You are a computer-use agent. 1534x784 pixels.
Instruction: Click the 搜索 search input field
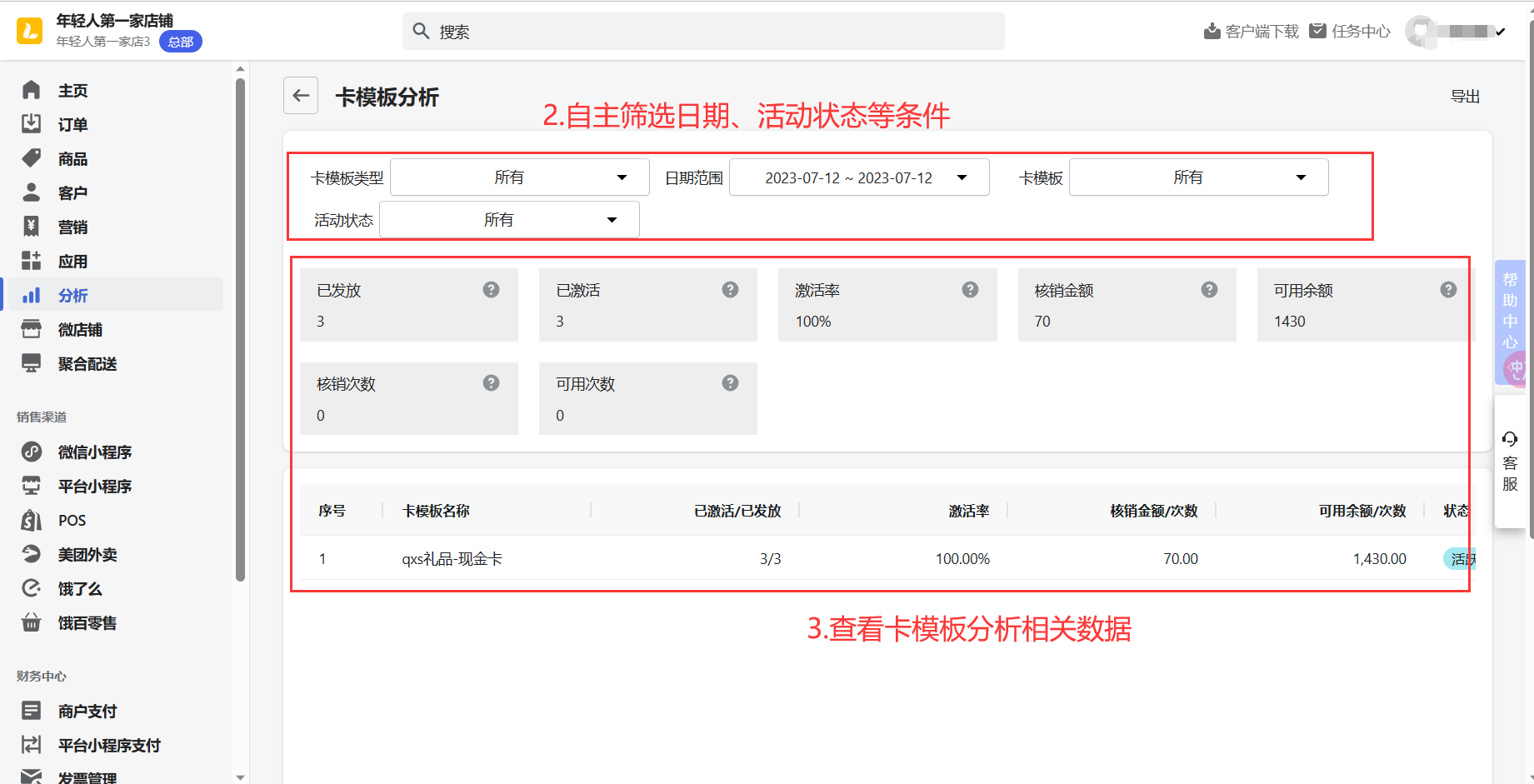click(703, 32)
